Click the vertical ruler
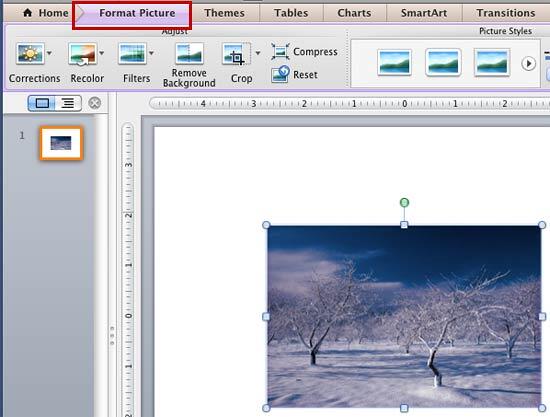550x417 pixels. (x=128, y=270)
